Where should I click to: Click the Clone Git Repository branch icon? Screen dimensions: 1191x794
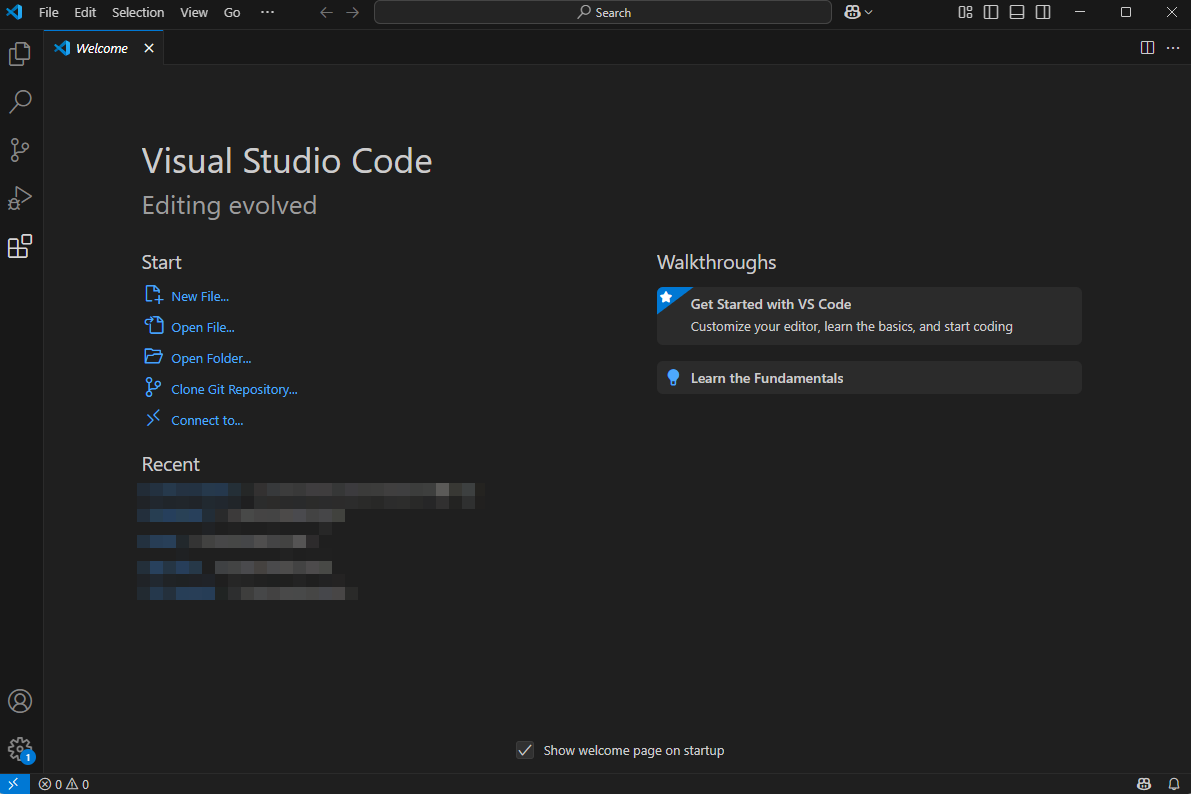pyautogui.click(x=153, y=388)
